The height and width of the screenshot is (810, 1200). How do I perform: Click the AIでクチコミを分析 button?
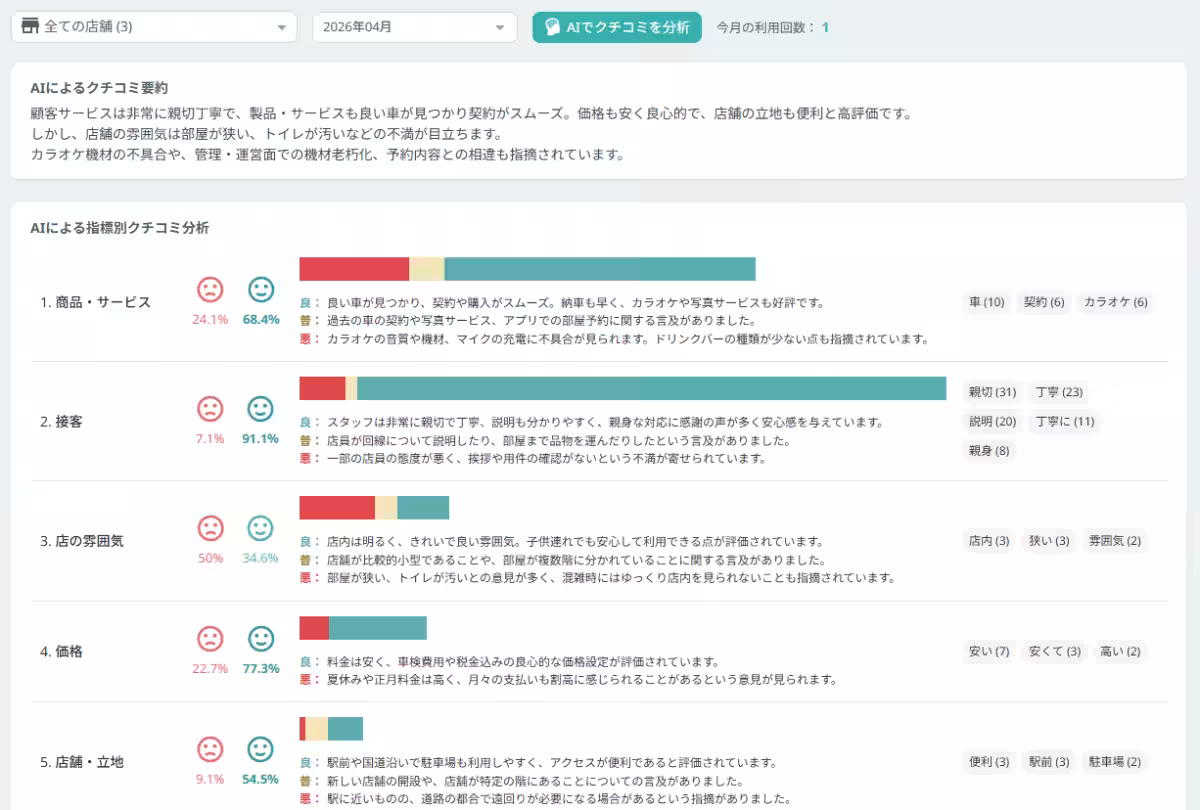point(617,27)
